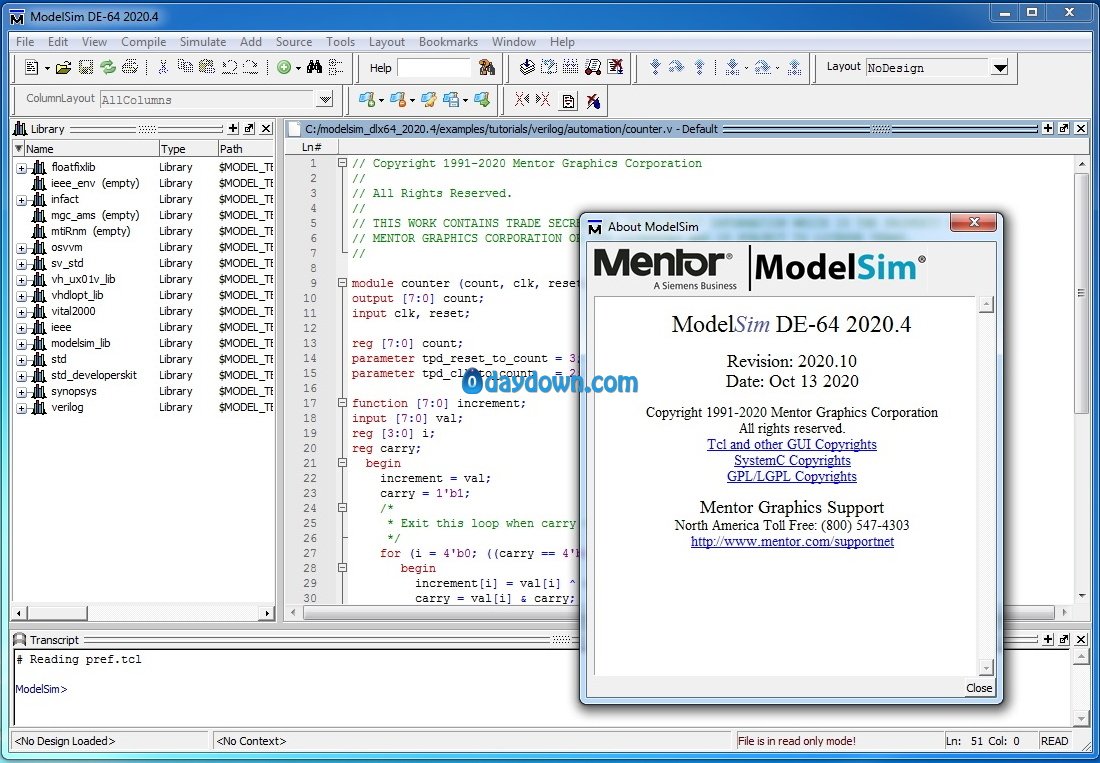Image resolution: width=1100 pixels, height=763 pixels.
Task: Click the Add bookmark icon with green plus
Action: pos(367,100)
